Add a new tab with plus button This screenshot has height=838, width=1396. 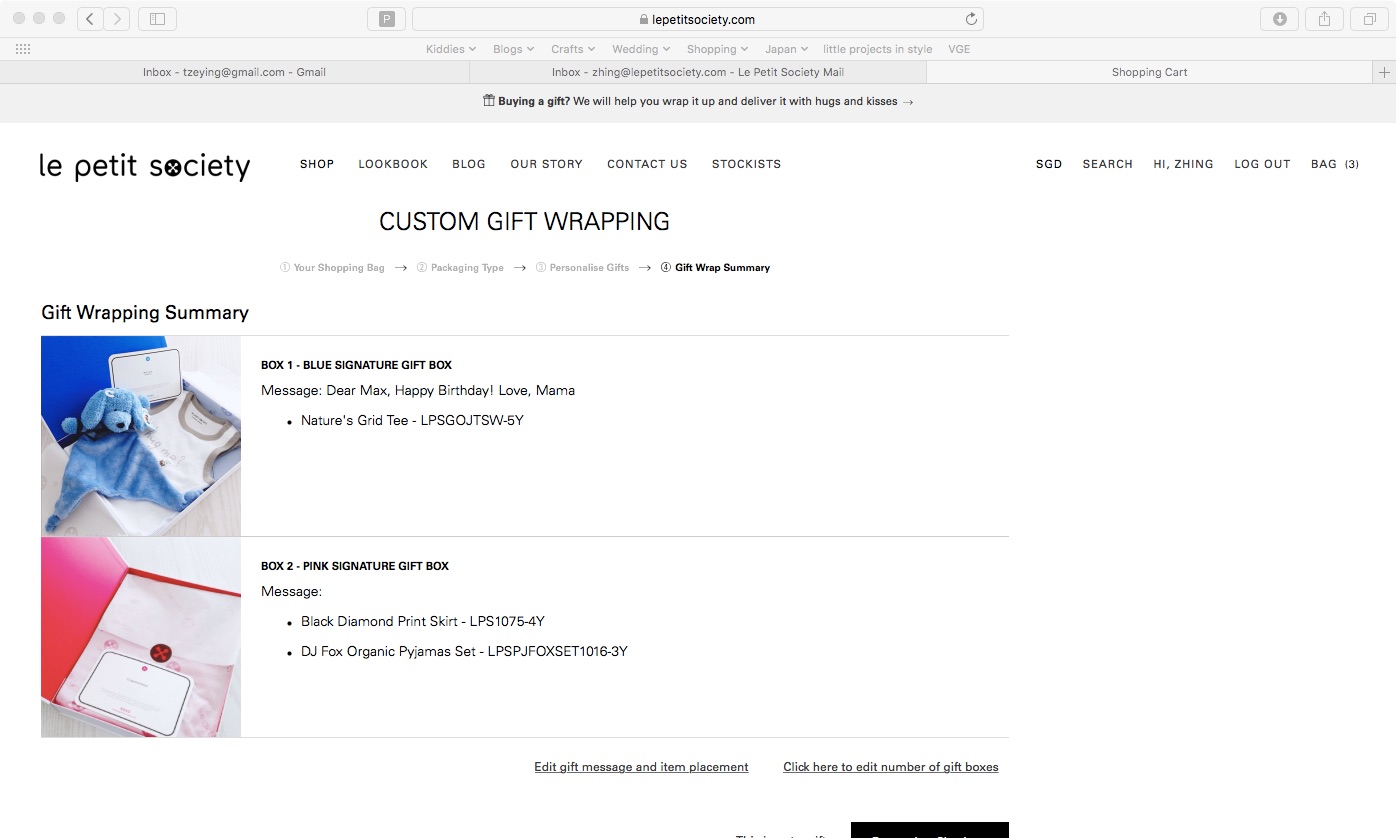[x=1385, y=72]
